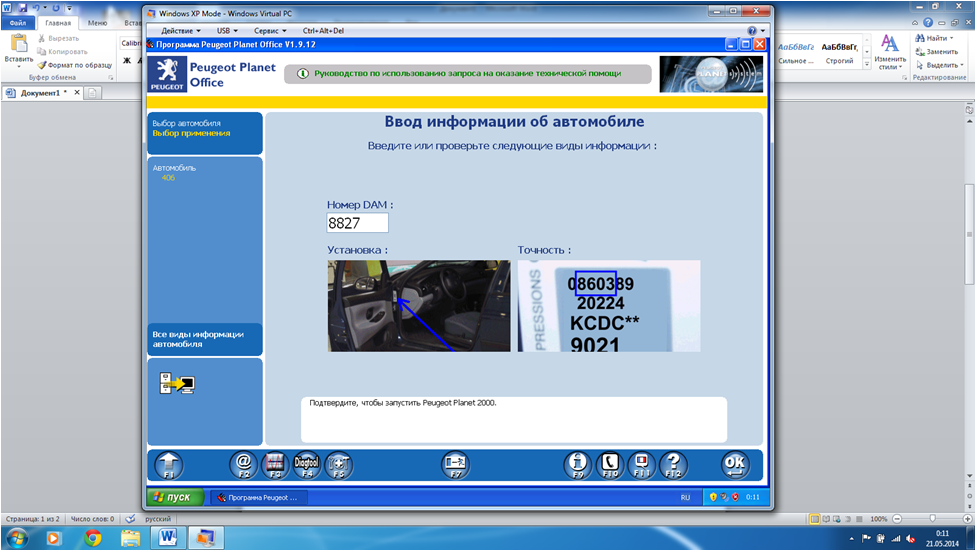Click the car door installation photo
This screenshot has height=551, width=976.
[419, 306]
